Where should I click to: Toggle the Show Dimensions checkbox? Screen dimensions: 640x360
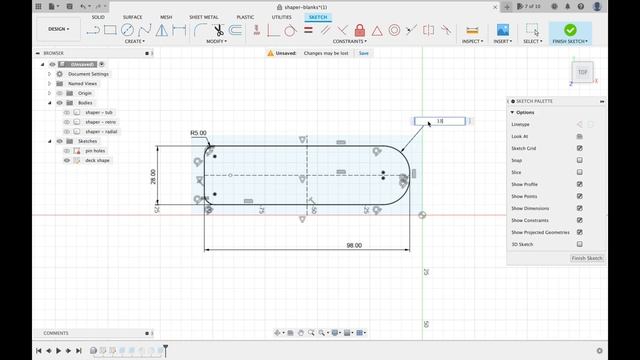580,208
